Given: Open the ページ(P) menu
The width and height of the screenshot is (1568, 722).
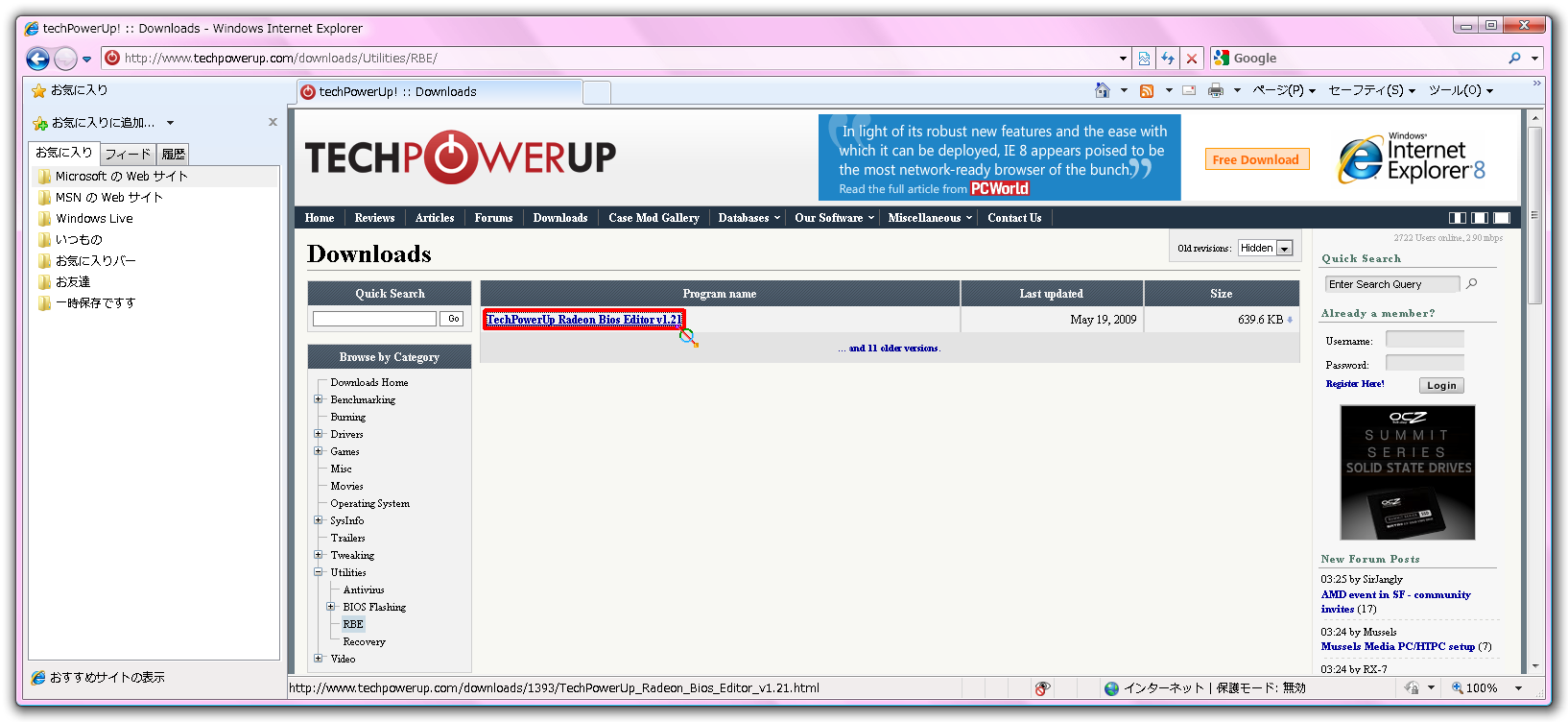Looking at the screenshot, I should point(1284,90).
